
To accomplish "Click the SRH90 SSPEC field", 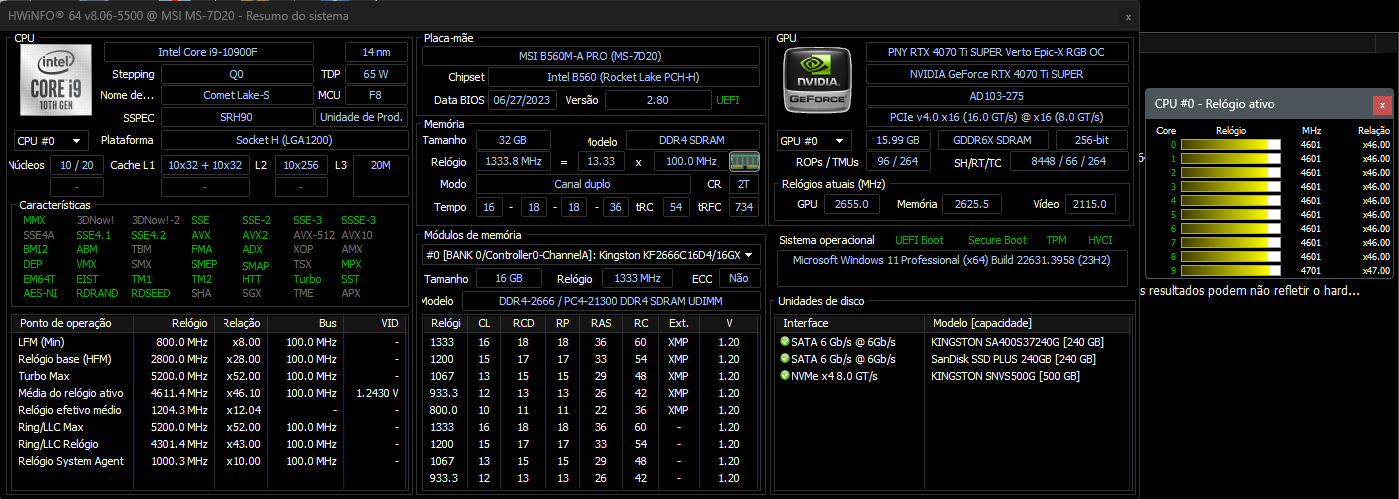I will coord(237,118).
